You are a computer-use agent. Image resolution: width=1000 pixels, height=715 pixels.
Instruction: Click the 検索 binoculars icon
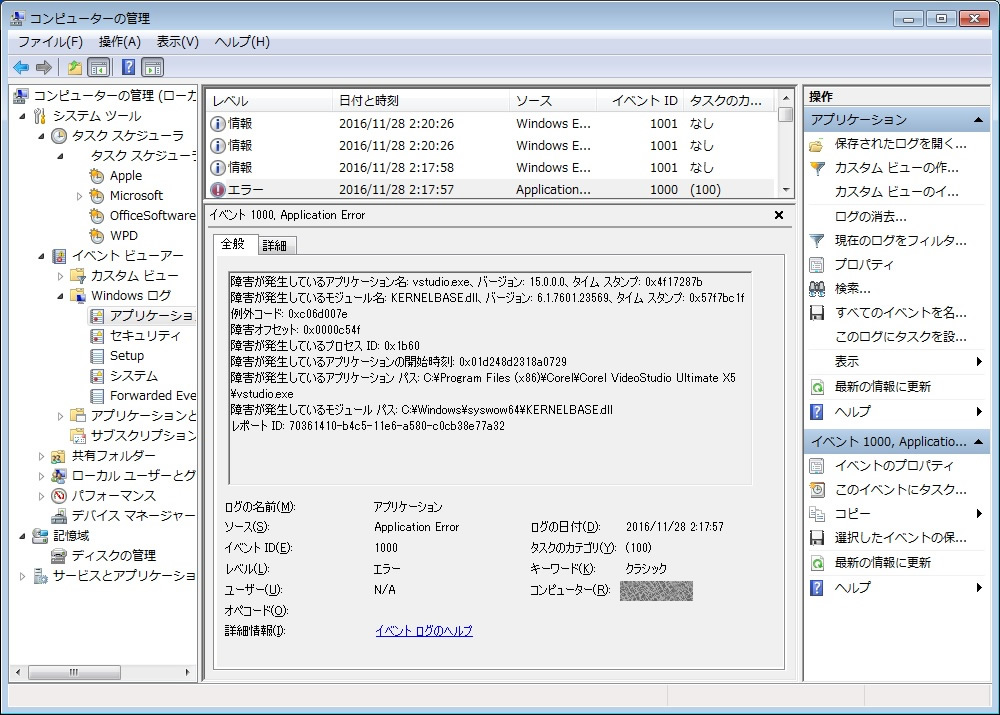point(816,289)
